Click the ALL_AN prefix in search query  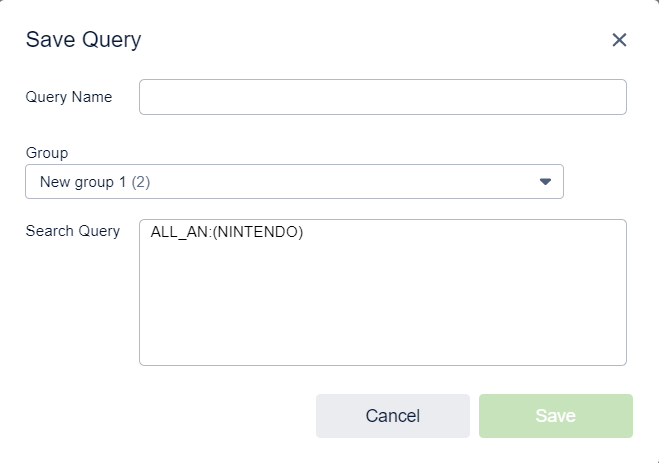click(x=176, y=232)
